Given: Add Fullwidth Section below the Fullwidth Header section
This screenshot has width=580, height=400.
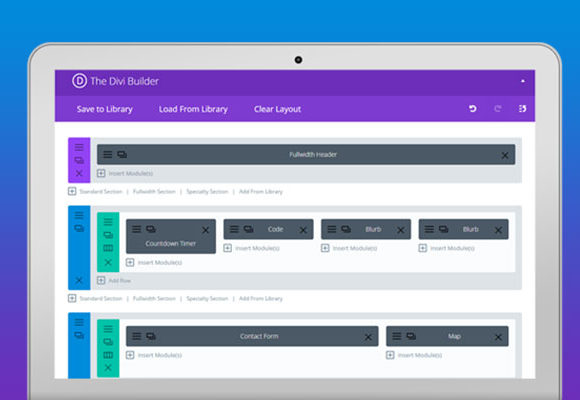Looking at the screenshot, I should pyautogui.click(x=154, y=191).
